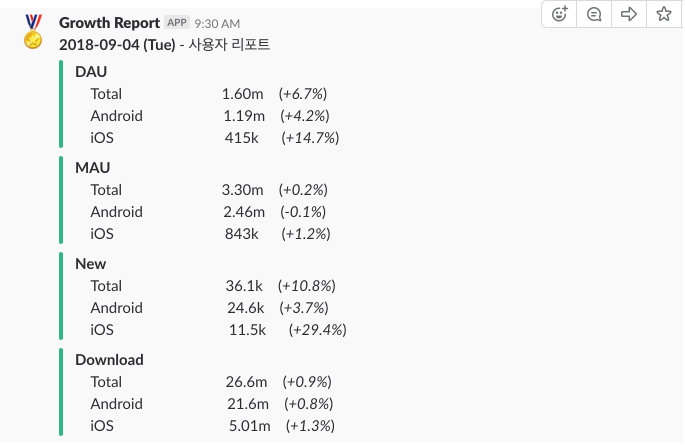The width and height of the screenshot is (685, 446).
Task: Click the 2018-09-04 report title line
Action: tap(164, 45)
